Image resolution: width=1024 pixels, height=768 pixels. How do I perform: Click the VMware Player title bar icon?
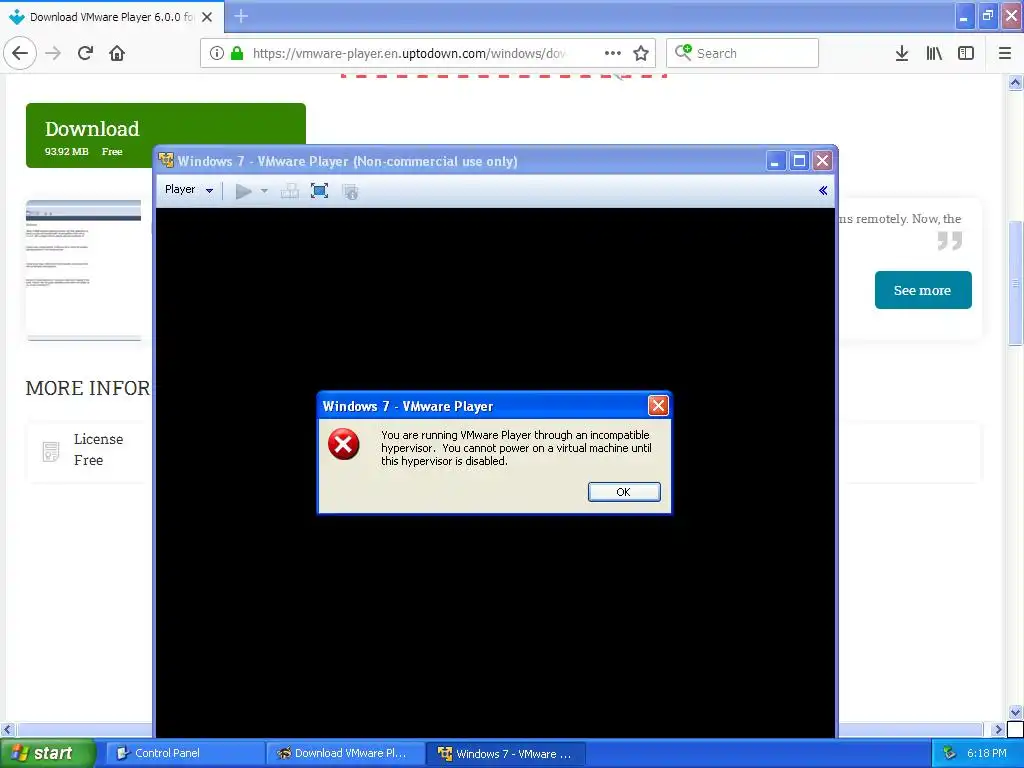click(166, 160)
